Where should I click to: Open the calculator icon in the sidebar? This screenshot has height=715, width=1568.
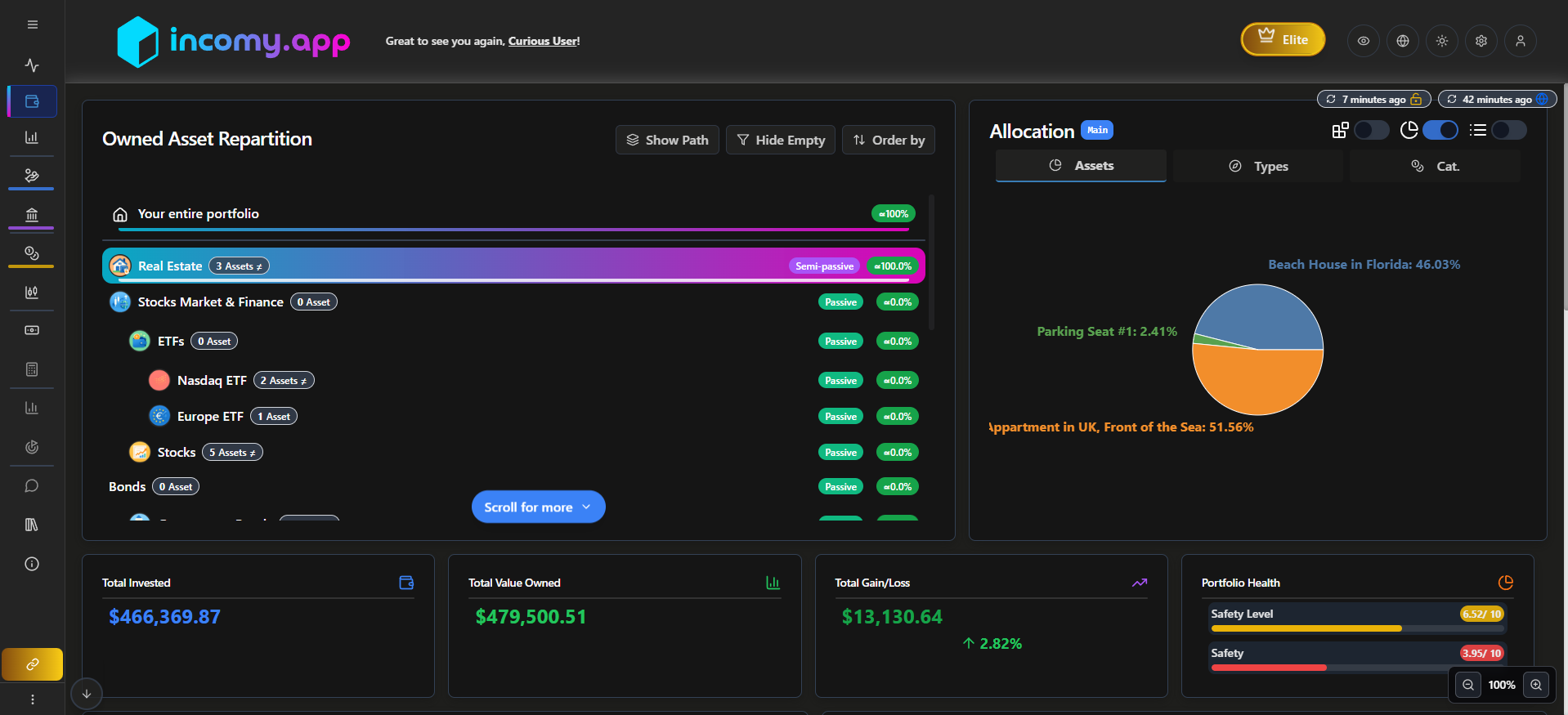click(x=32, y=369)
